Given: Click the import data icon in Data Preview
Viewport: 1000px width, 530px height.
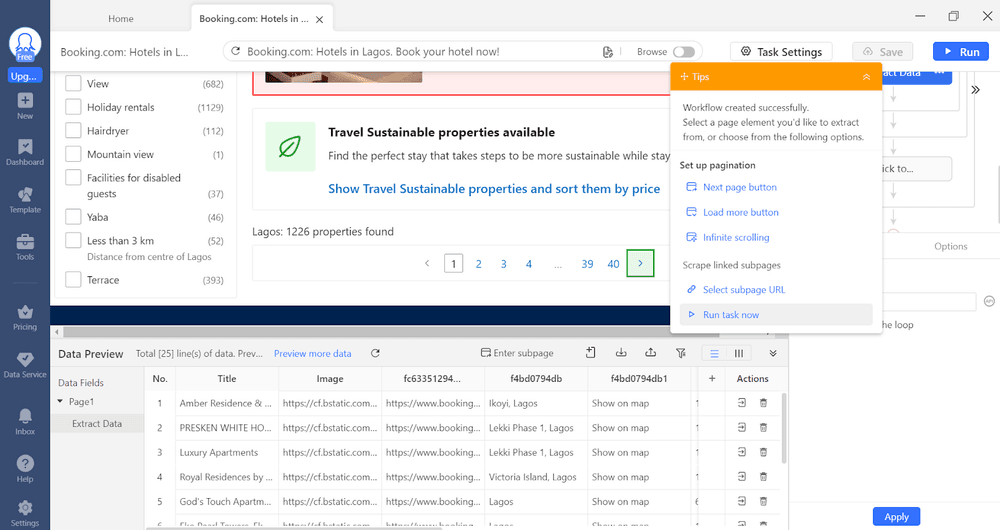Looking at the screenshot, I should pyautogui.click(x=621, y=353).
